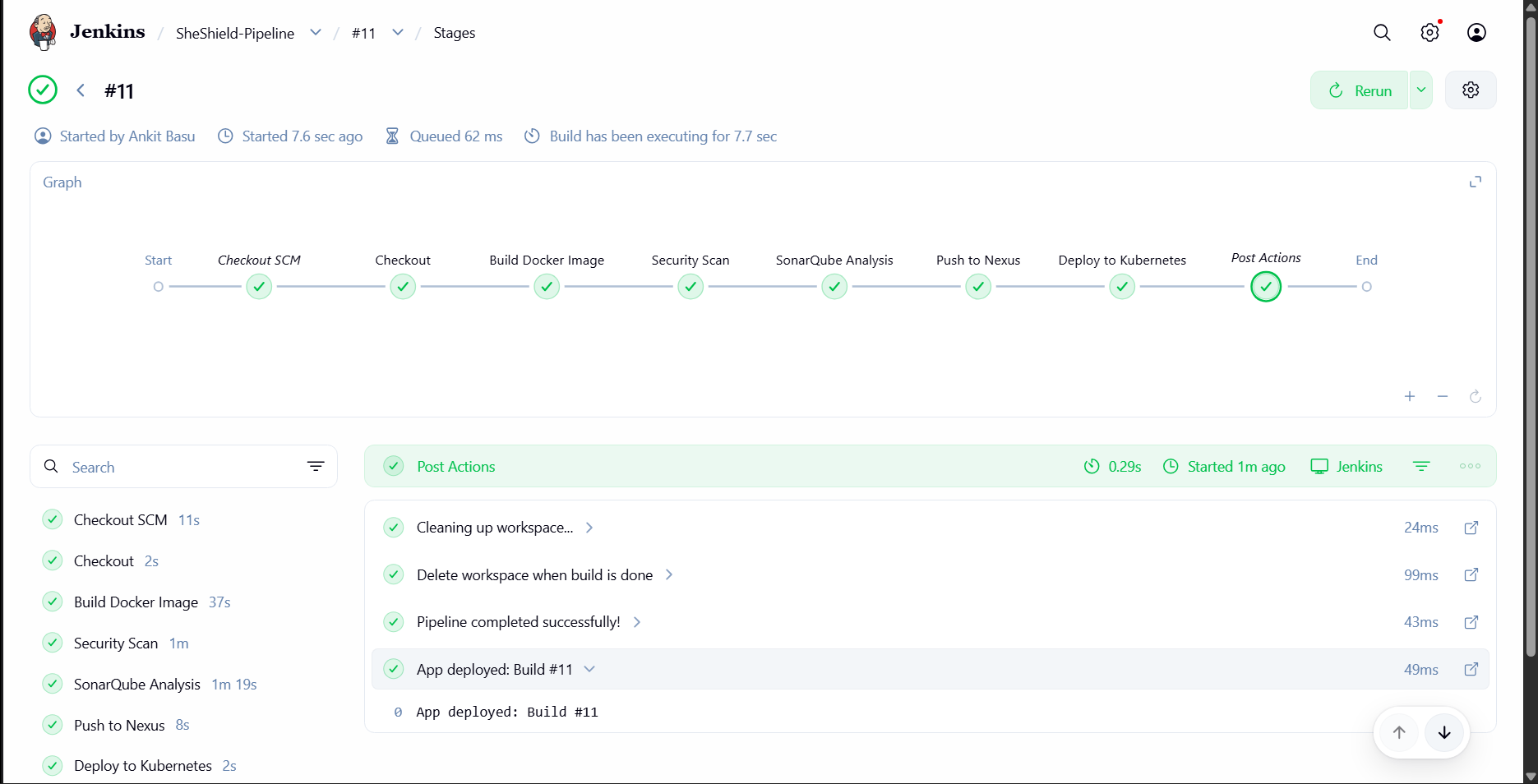Image resolution: width=1538 pixels, height=784 pixels.
Task: Open Rerun options dropdown arrow
Action: click(1421, 90)
